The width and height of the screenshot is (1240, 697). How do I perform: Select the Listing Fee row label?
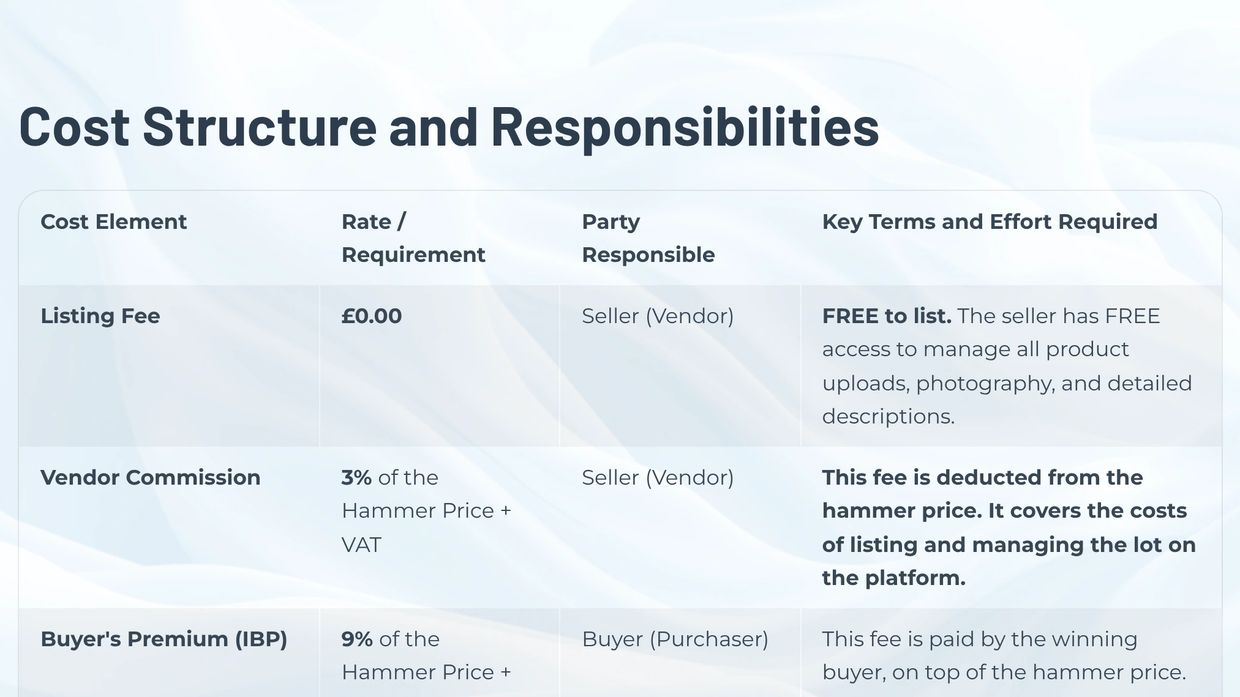pyautogui.click(x=100, y=316)
